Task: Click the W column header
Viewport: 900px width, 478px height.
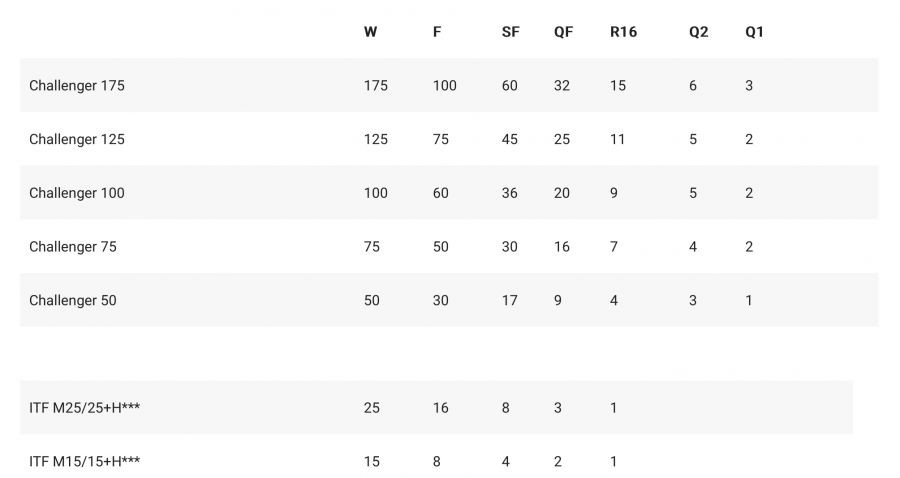Action: tap(370, 32)
